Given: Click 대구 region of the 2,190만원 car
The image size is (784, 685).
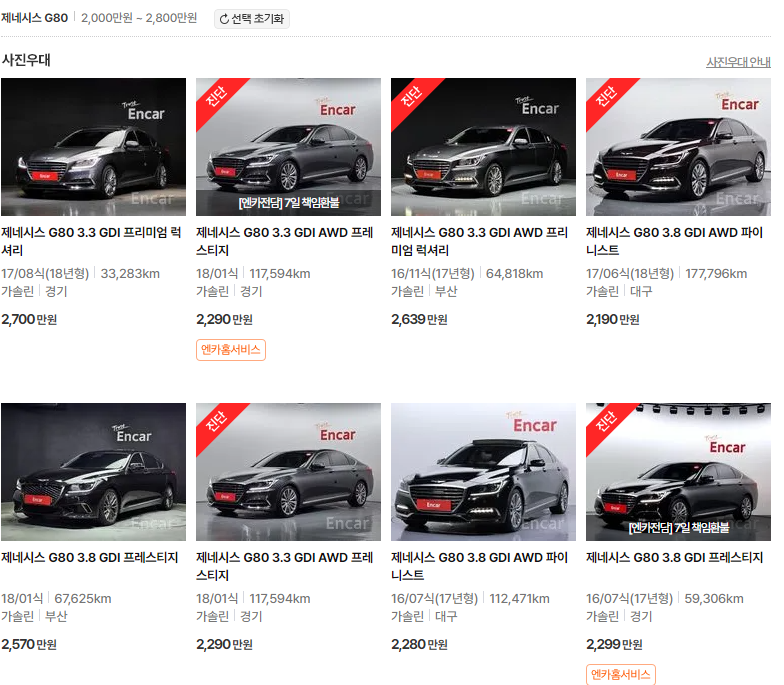Looking at the screenshot, I should point(641,292).
